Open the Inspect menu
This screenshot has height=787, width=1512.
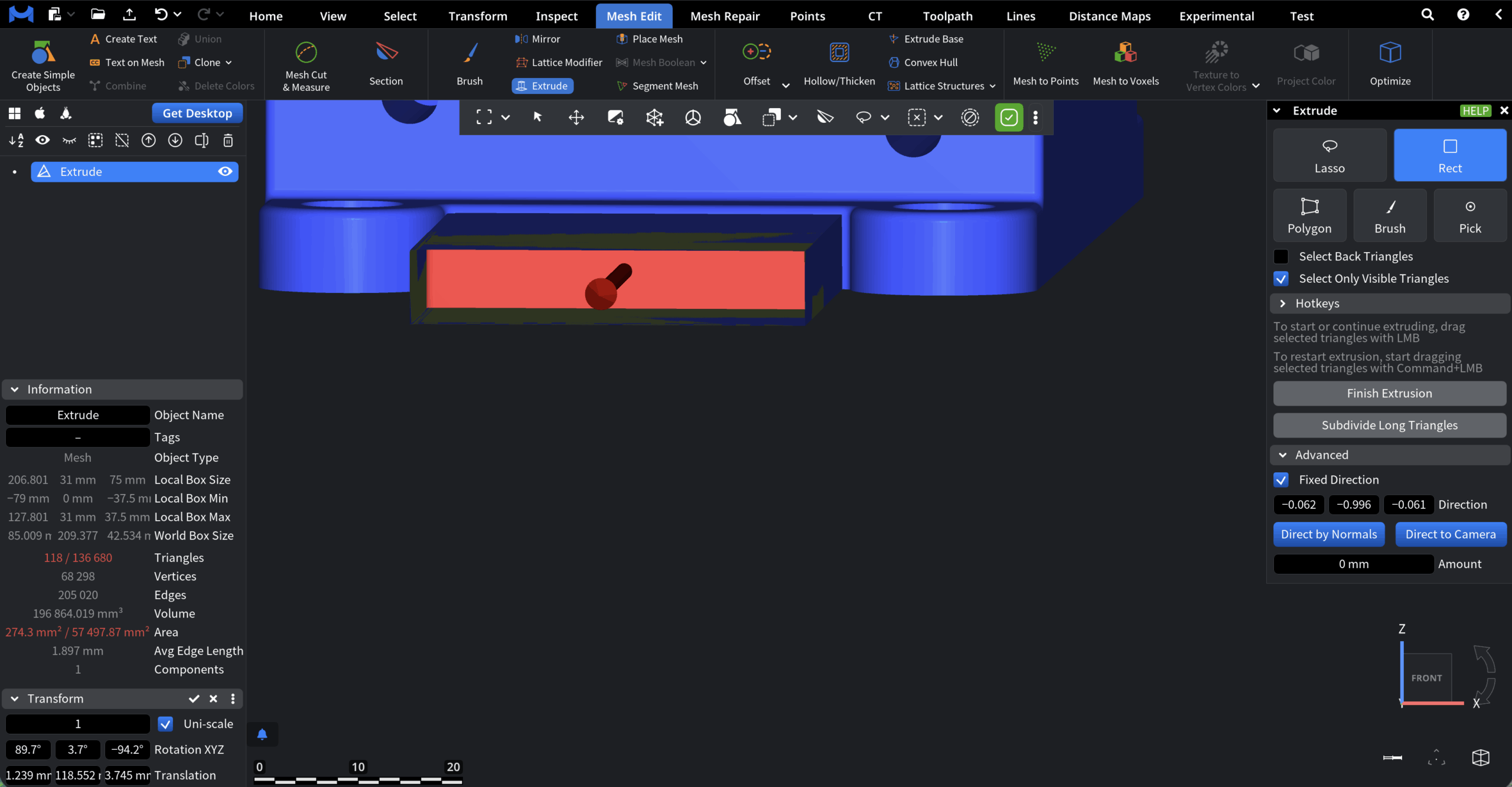coord(556,15)
